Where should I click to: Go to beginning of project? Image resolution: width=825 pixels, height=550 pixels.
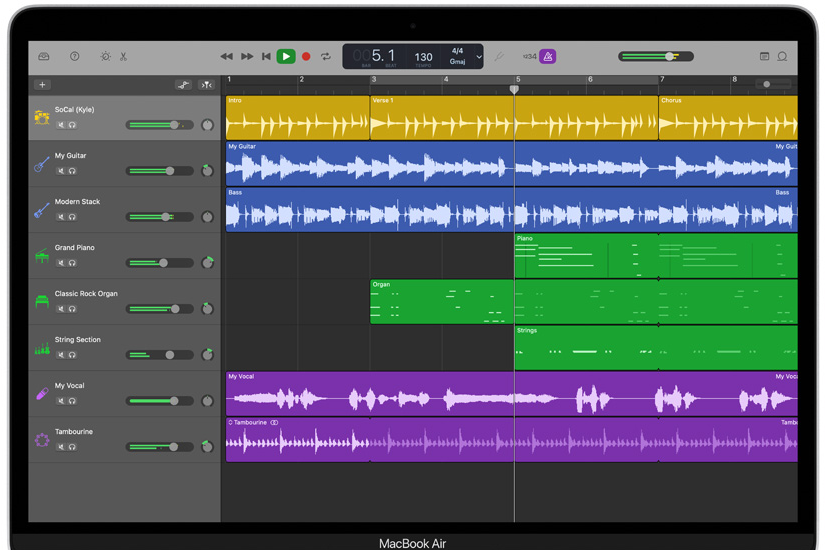tap(266, 56)
